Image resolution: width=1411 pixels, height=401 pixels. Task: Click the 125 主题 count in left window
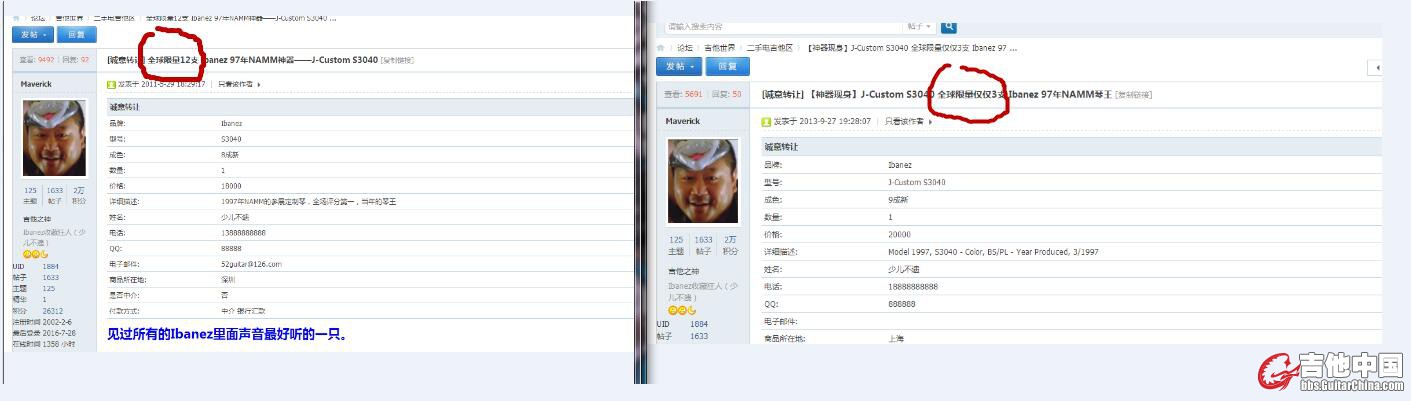click(x=31, y=194)
